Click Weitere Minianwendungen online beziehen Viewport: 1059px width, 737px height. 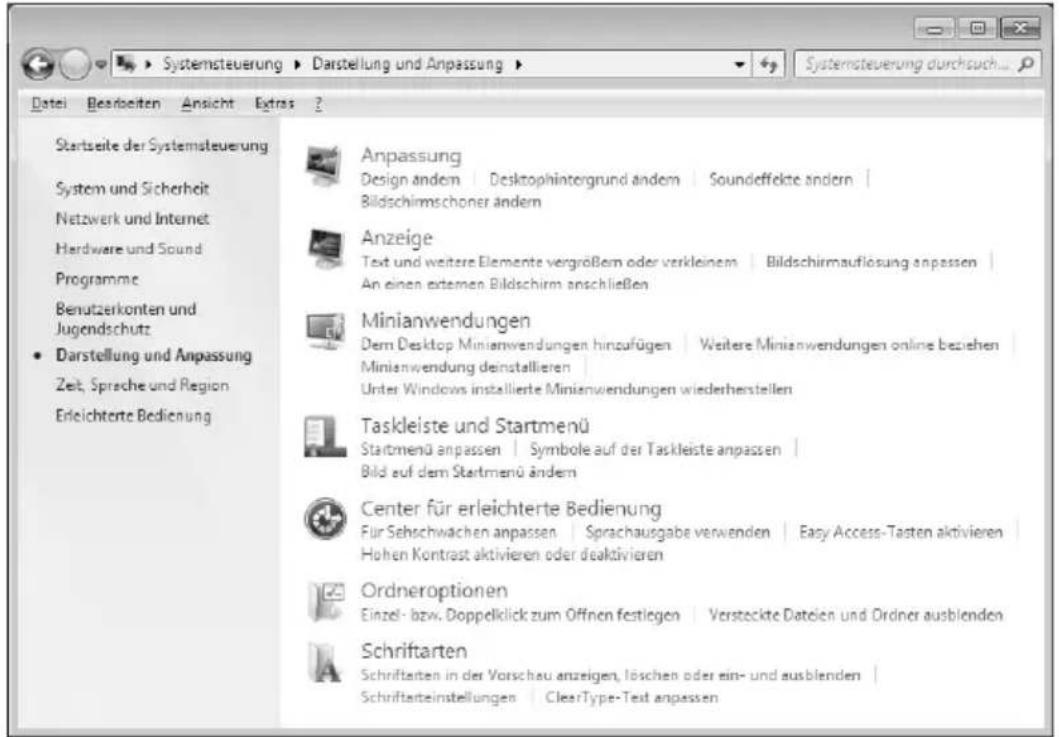point(849,345)
